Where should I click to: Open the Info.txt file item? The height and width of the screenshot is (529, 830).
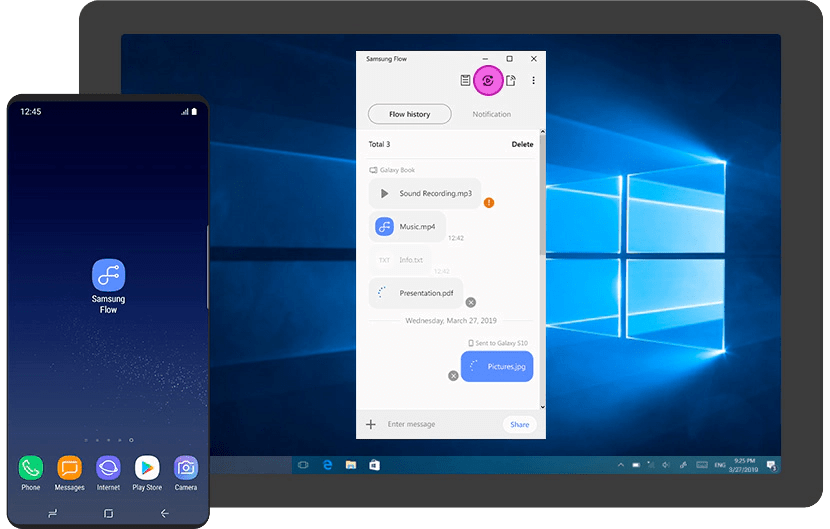coord(401,260)
